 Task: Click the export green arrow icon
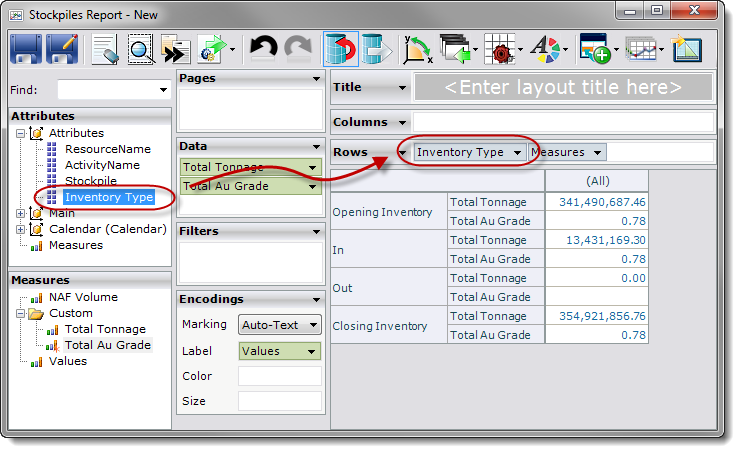(212, 49)
